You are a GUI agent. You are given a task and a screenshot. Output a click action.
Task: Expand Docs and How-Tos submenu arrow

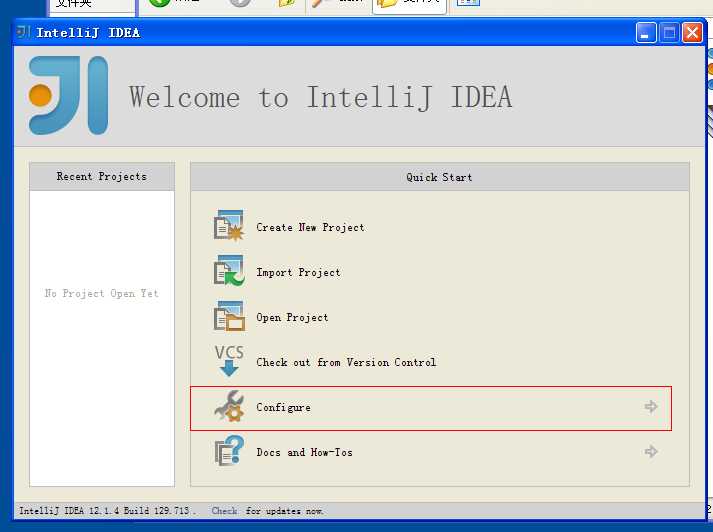point(651,452)
